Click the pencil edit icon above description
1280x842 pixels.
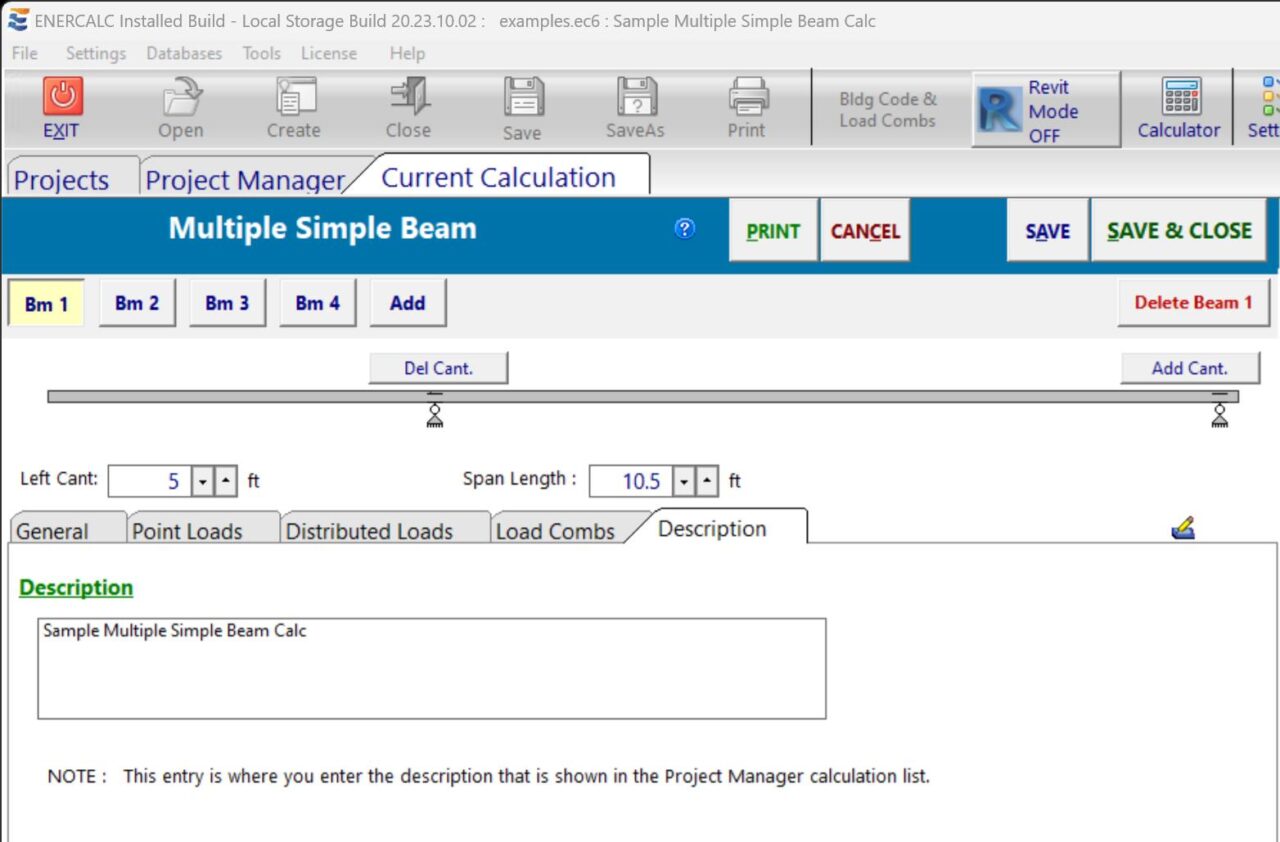pyautogui.click(x=1183, y=528)
